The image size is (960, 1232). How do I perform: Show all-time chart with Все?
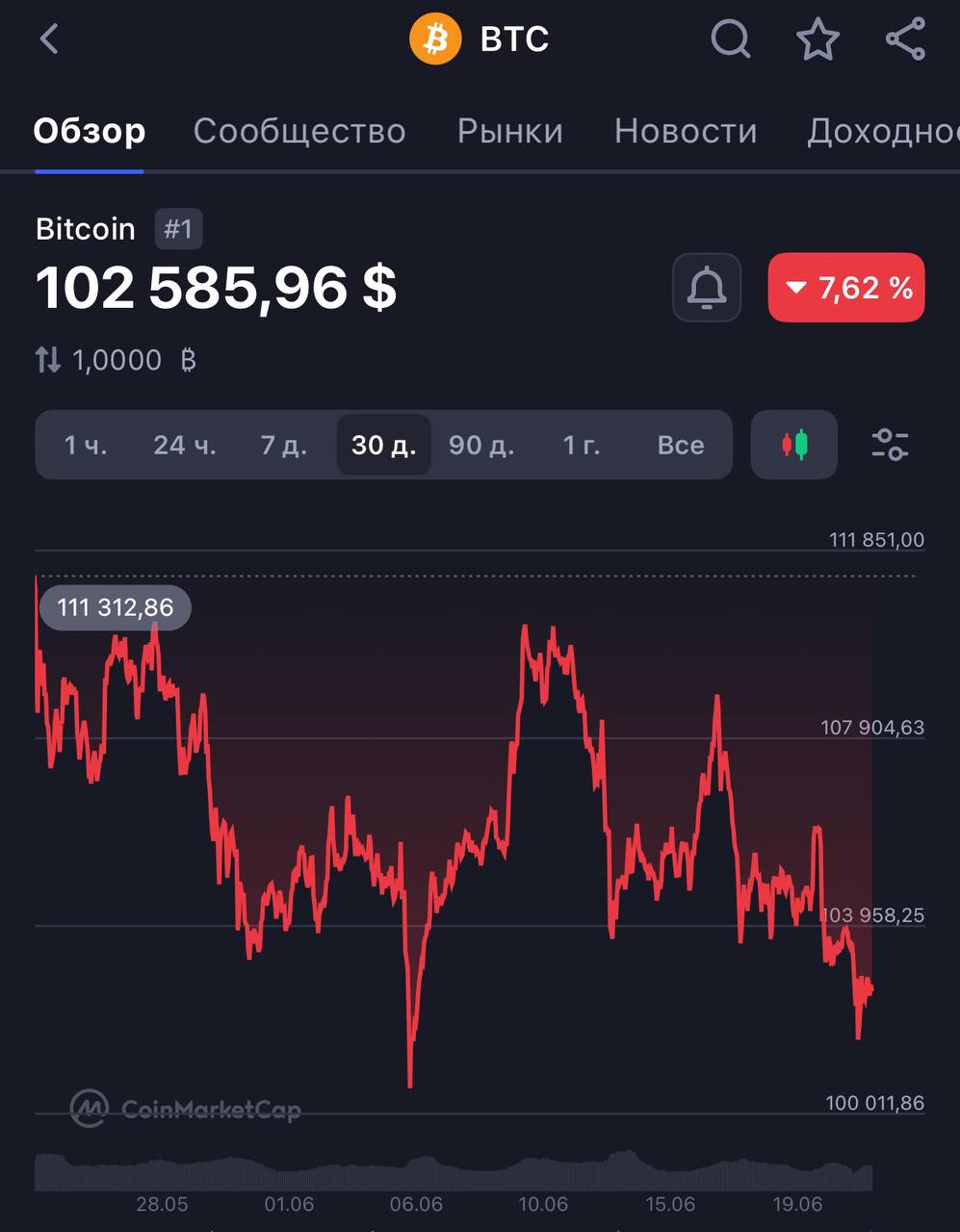pos(680,445)
